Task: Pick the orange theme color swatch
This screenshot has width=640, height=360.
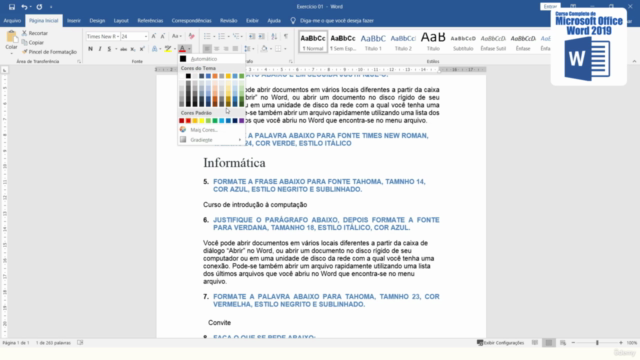Action: tap(215, 76)
